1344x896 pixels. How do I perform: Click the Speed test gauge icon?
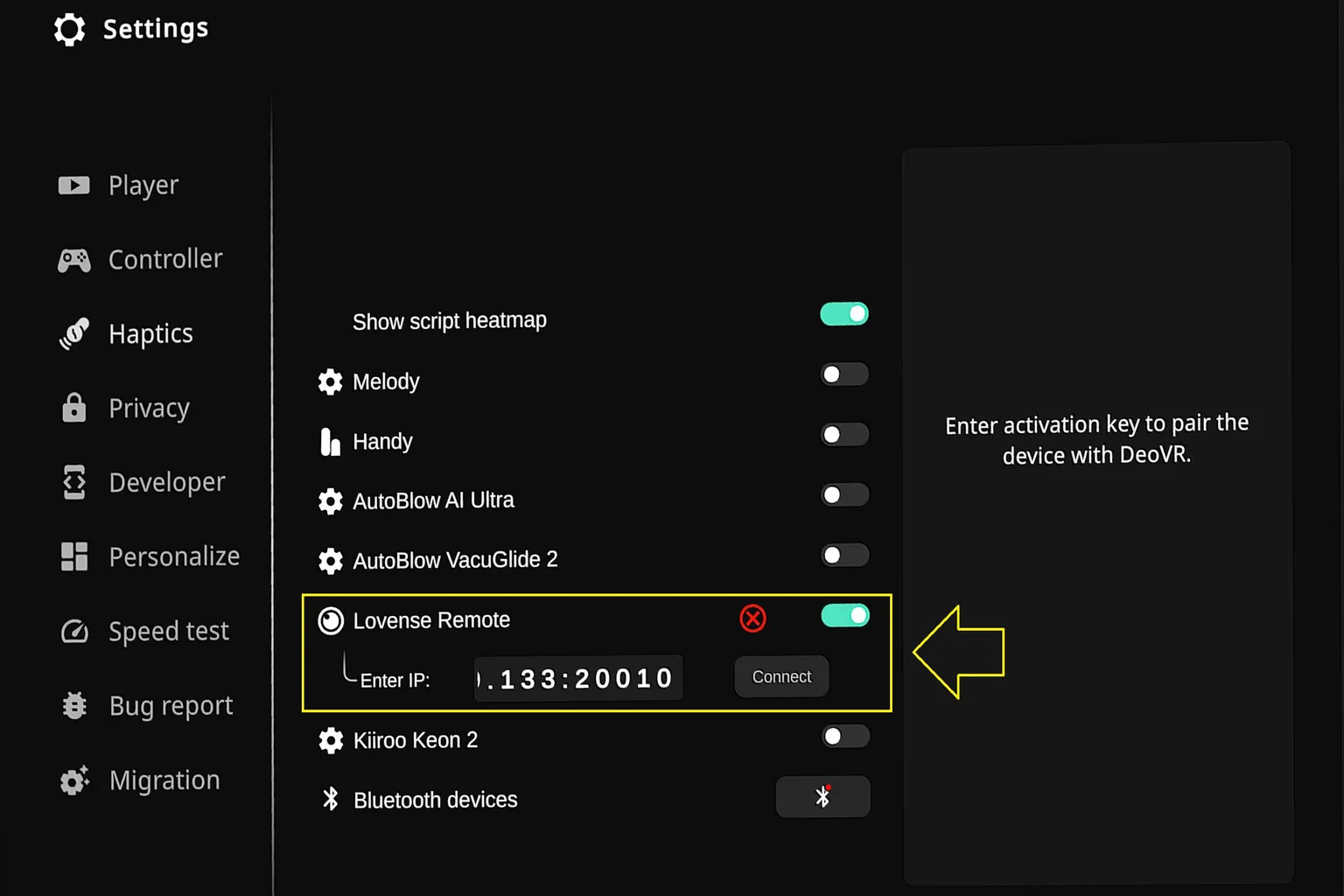74,631
